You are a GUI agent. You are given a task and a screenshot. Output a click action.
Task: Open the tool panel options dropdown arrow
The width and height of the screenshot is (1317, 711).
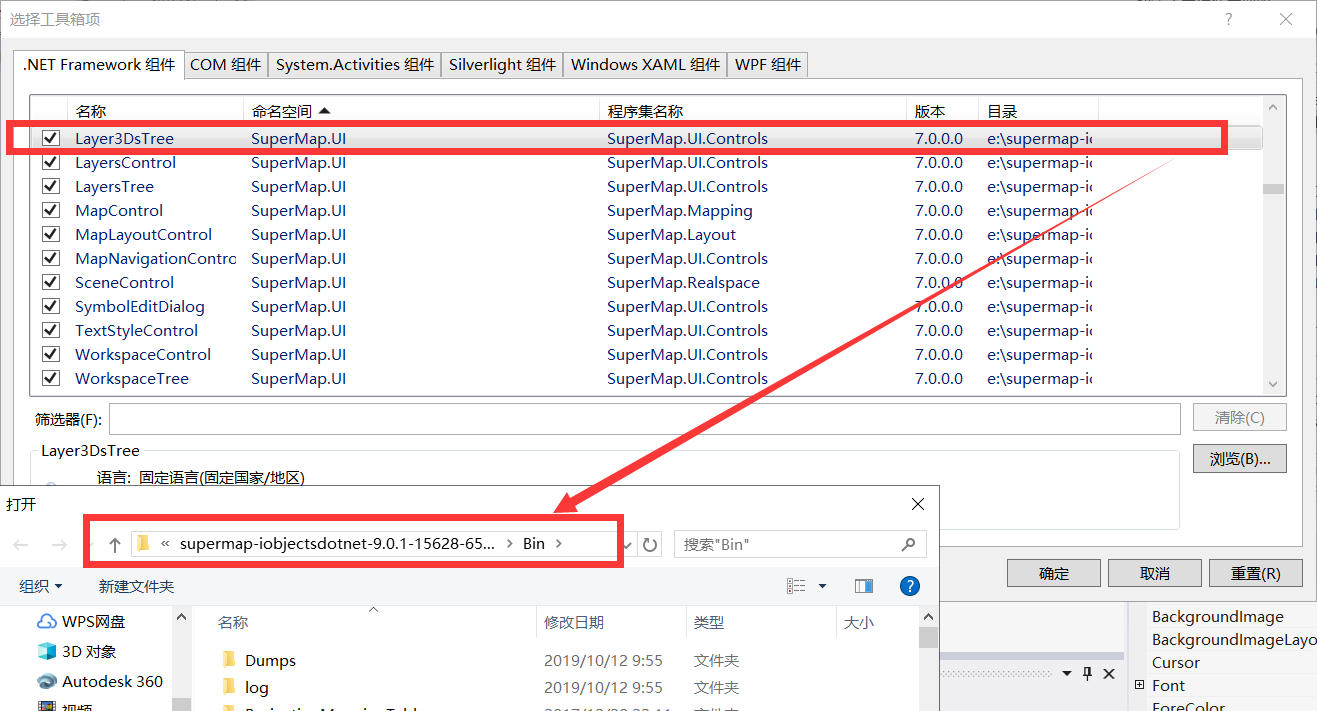coord(1067,673)
